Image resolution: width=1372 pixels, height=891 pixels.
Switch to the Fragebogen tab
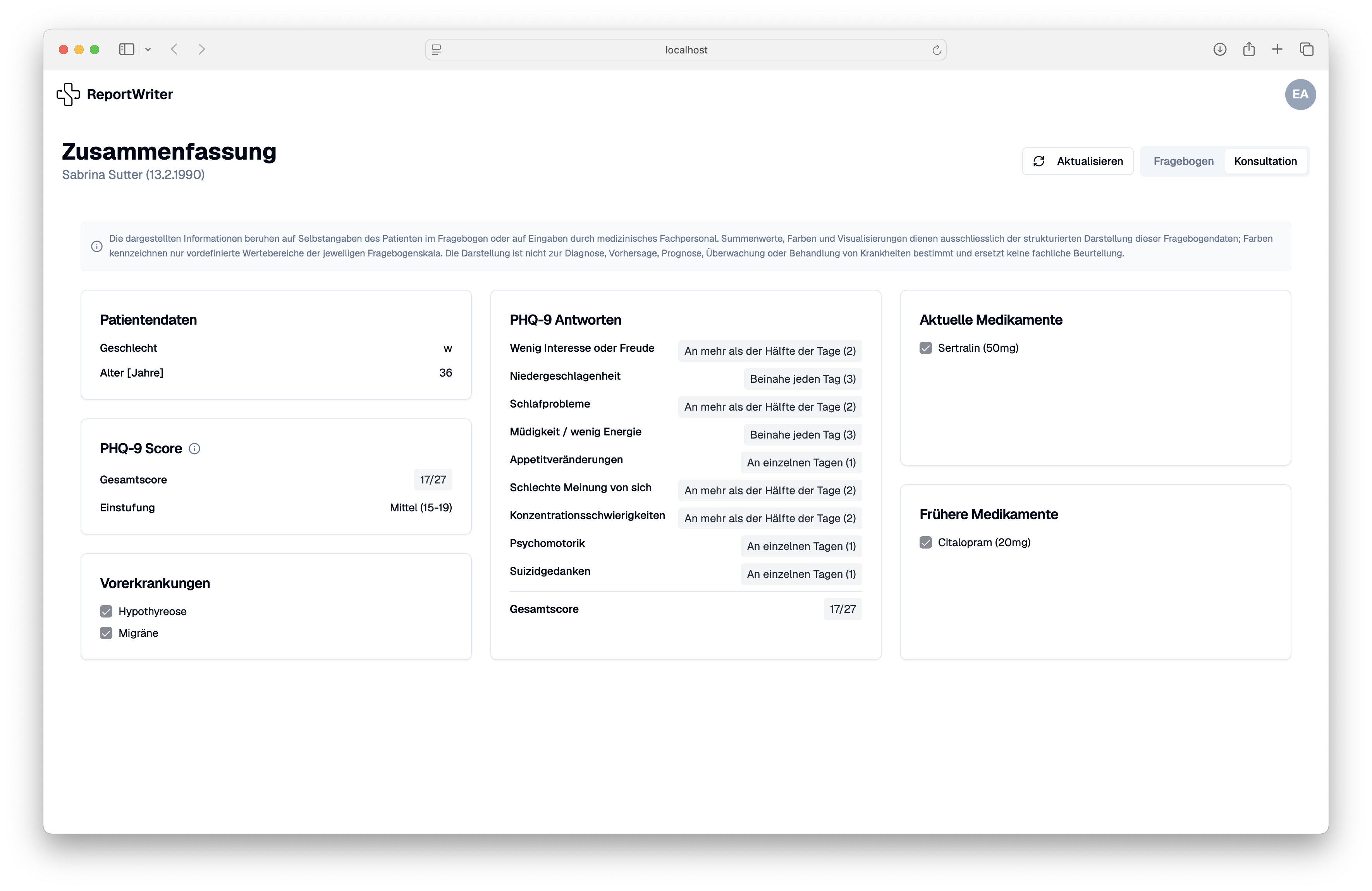[1183, 161]
